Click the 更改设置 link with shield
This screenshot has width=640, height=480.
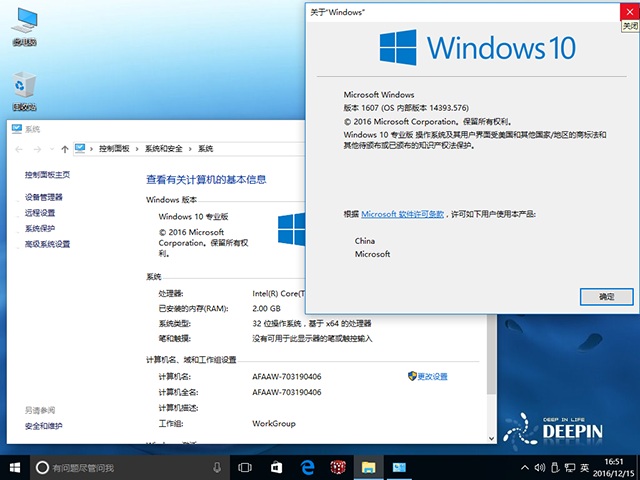pos(432,376)
